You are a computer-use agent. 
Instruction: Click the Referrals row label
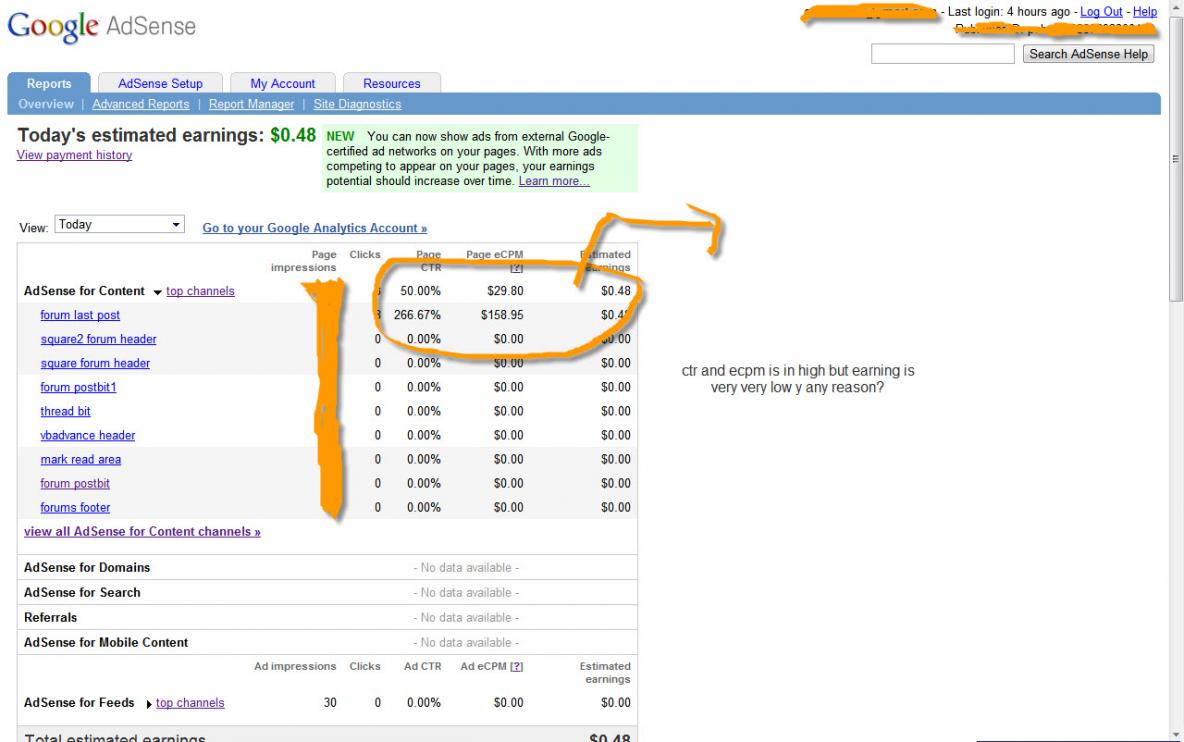(x=51, y=617)
